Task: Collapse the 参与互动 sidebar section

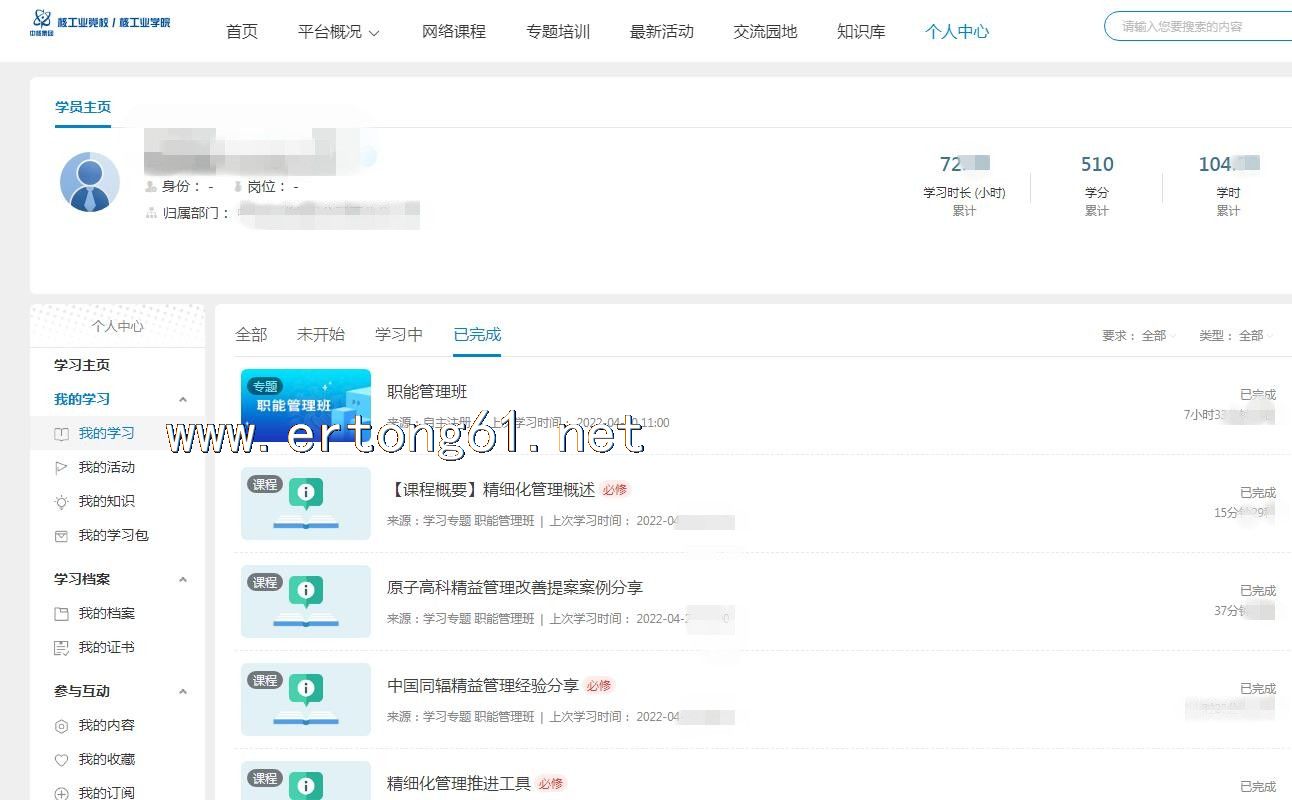Action: tap(182, 692)
